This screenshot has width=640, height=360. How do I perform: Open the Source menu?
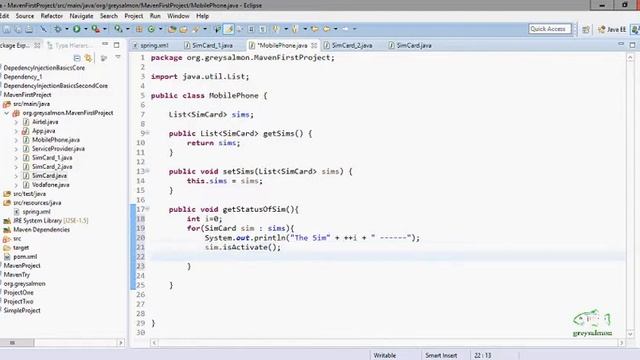[x=24, y=16]
